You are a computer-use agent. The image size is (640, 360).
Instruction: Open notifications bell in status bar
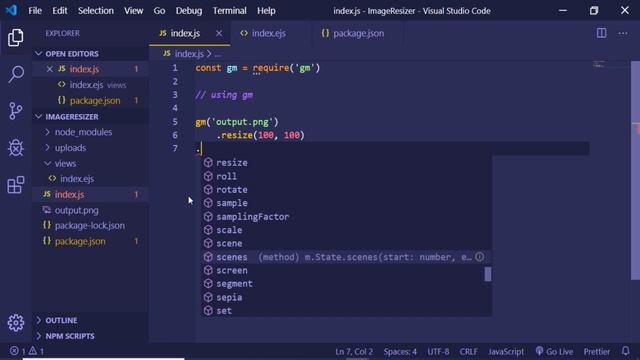pyautogui.click(x=625, y=351)
